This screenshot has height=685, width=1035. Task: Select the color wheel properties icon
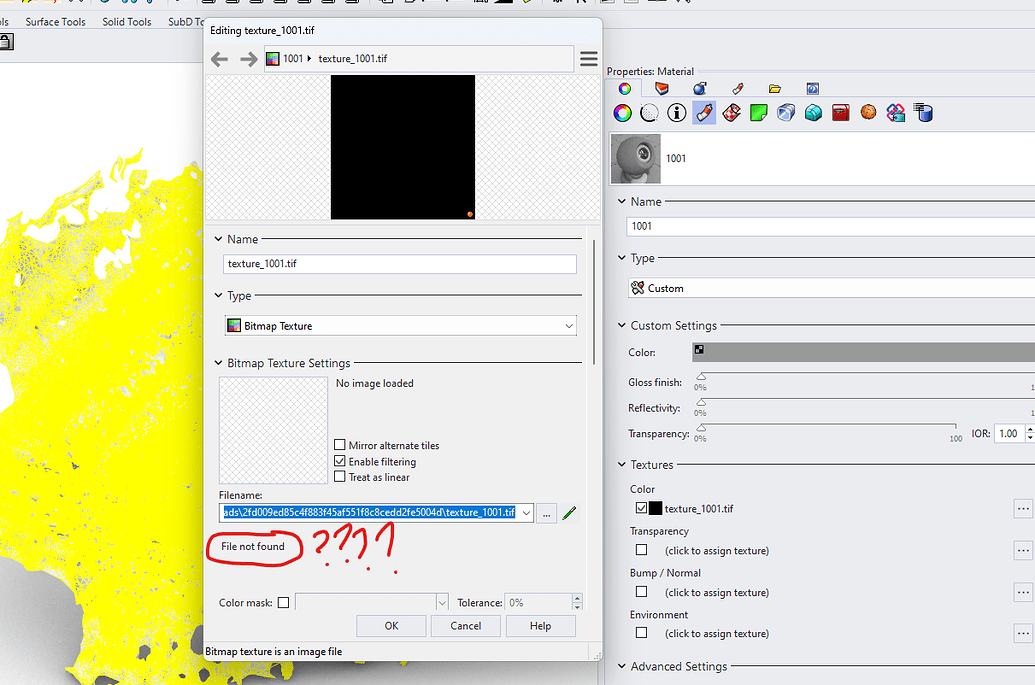[x=624, y=113]
